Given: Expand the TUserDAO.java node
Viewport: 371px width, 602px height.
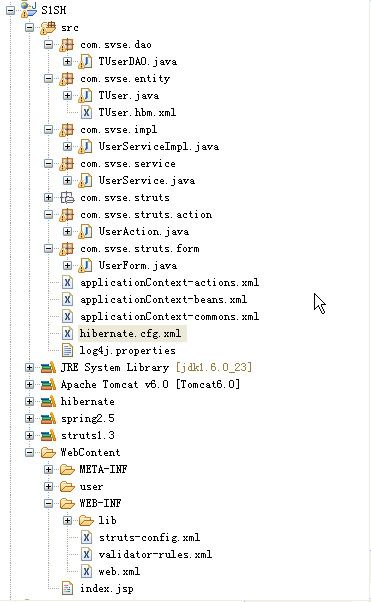Looking at the screenshot, I should point(67,61).
